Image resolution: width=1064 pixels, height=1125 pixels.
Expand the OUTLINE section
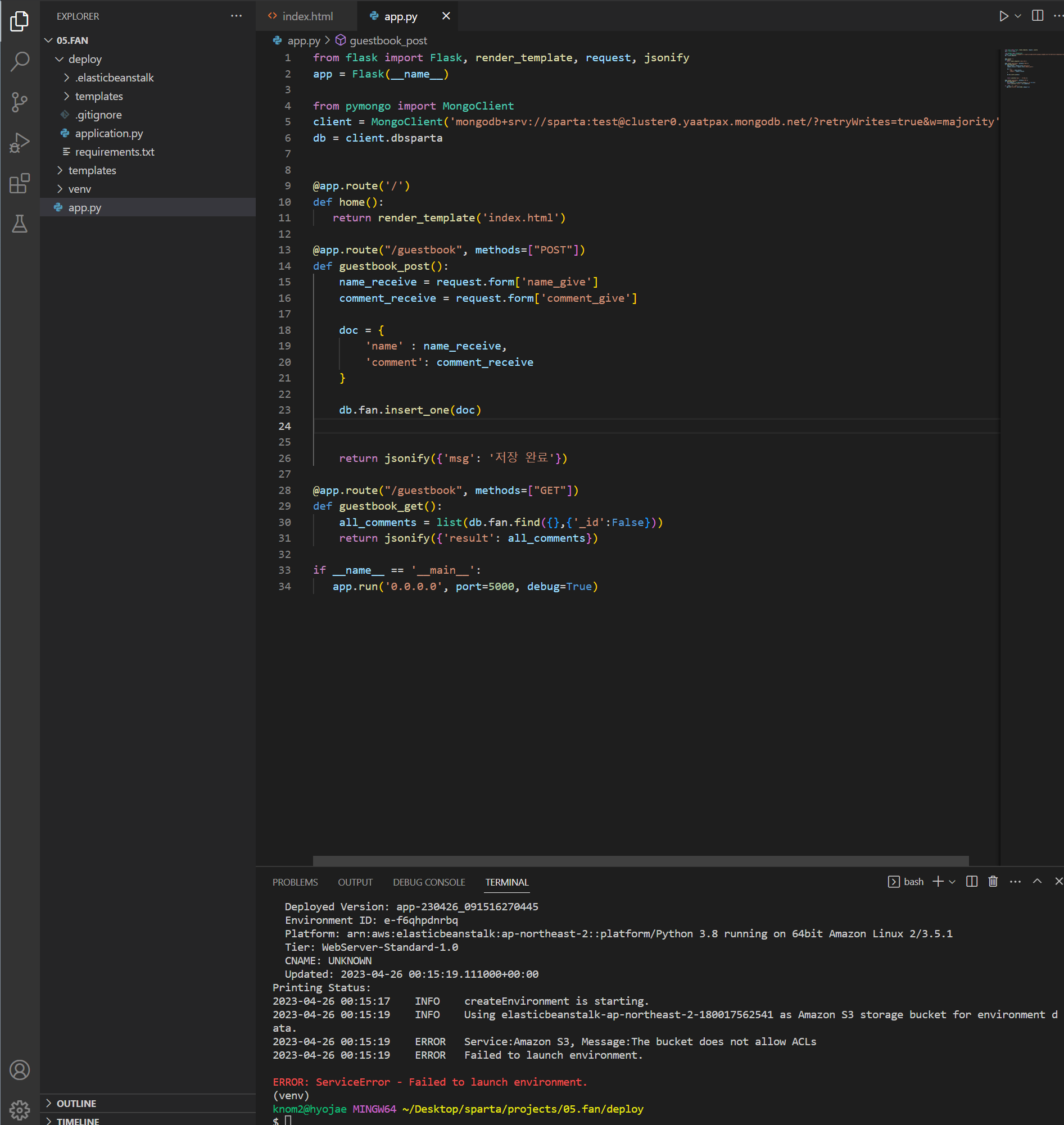pos(147,1104)
